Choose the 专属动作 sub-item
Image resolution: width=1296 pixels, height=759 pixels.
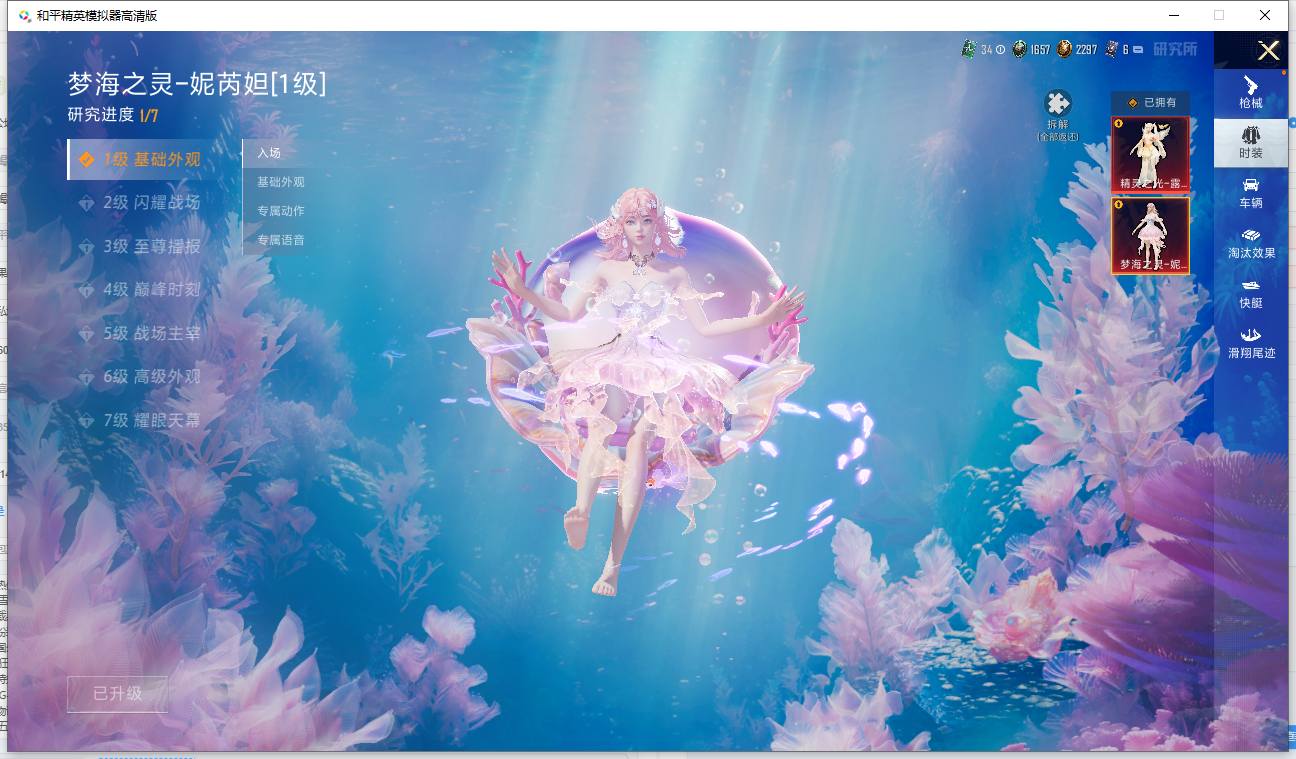tap(280, 211)
